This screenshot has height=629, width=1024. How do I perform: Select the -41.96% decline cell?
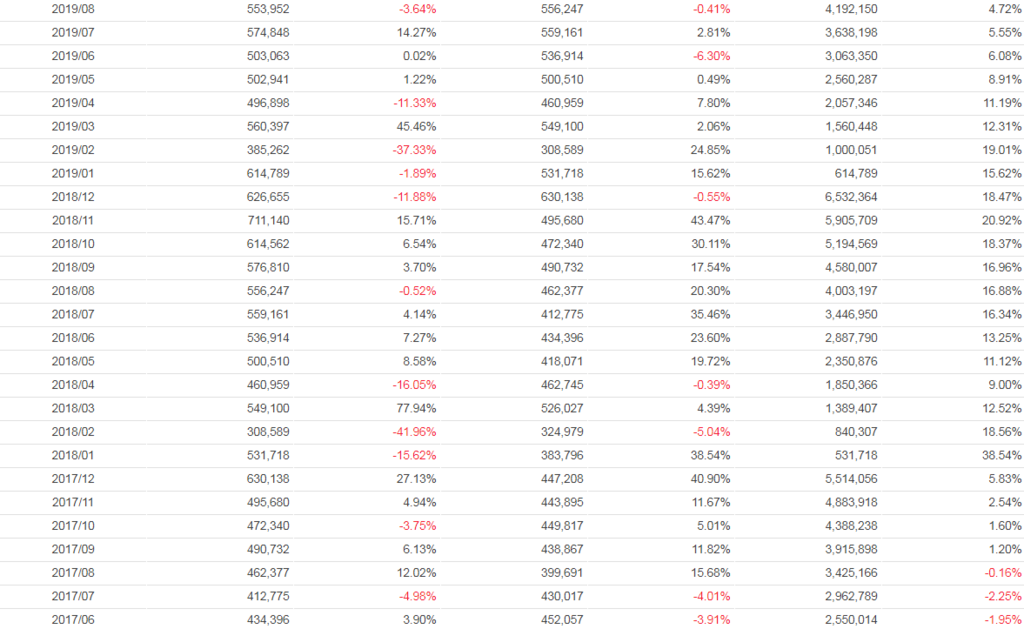click(x=413, y=432)
